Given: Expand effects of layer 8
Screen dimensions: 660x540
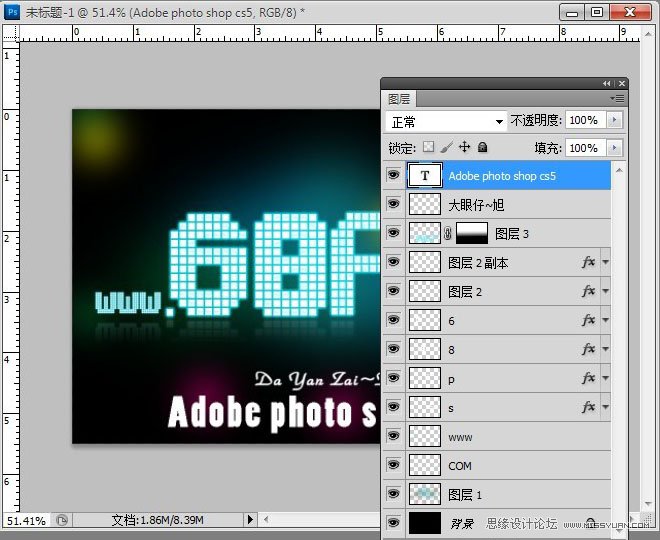Looking at the screenshot, I should coord(606,349).
